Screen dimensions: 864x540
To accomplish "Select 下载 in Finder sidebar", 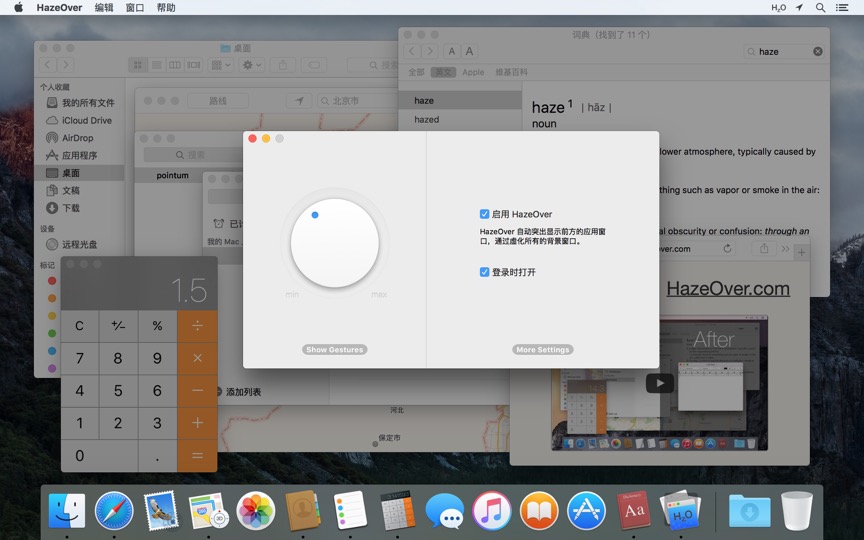I will 80,208.
